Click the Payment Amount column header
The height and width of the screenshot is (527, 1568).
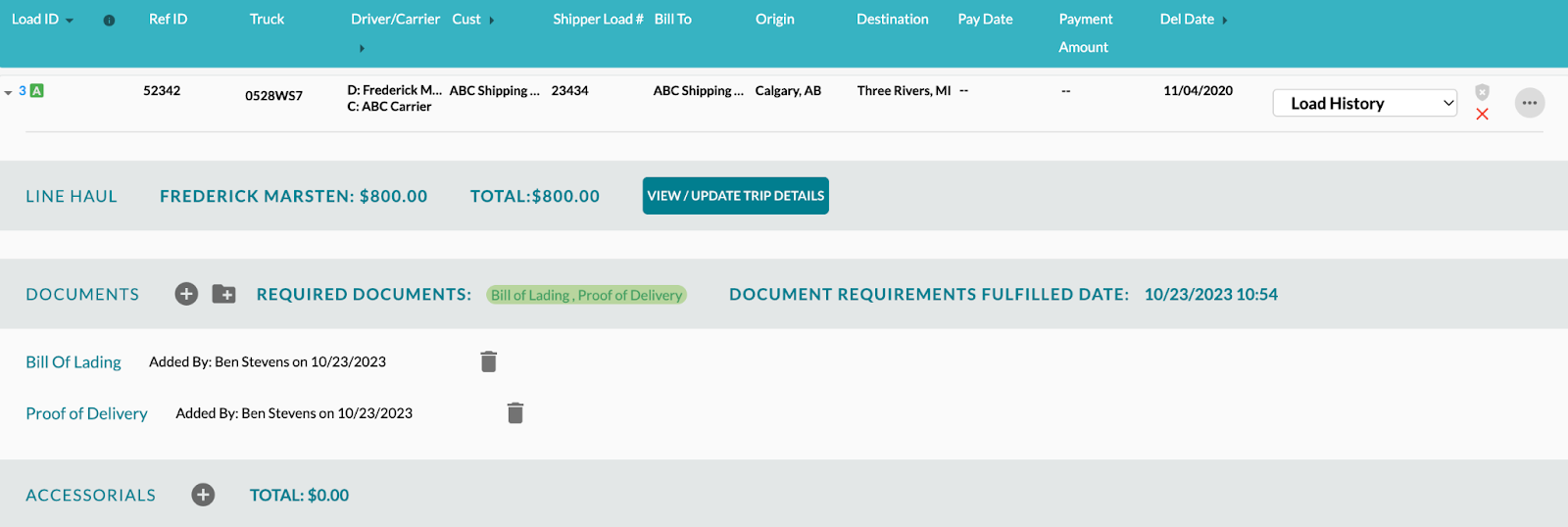1086,33
